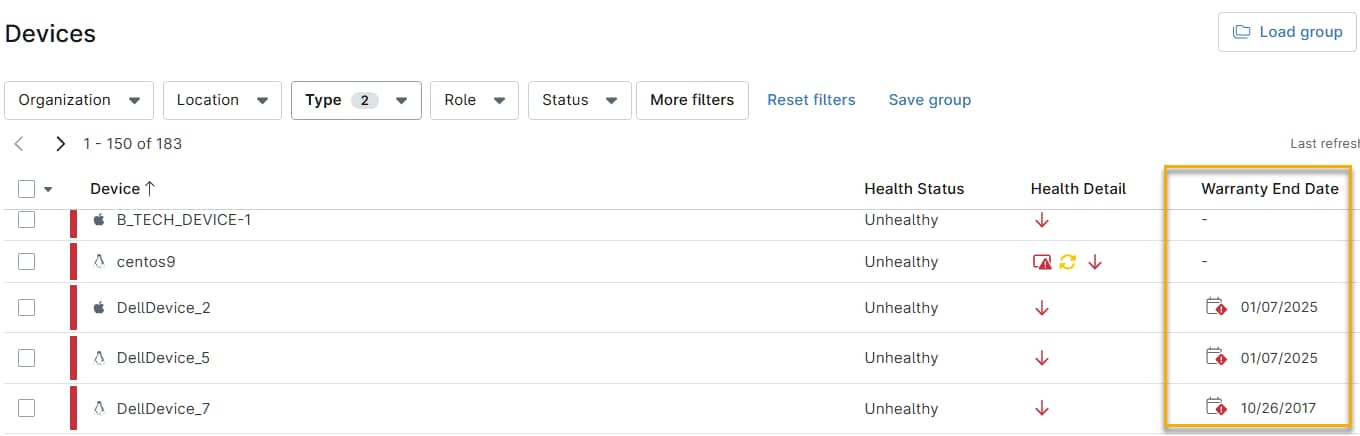Click the yellow sync icon for centos9
Image resolution: width=1360 pixels, height=436 pixels.
click(1068, 262)
